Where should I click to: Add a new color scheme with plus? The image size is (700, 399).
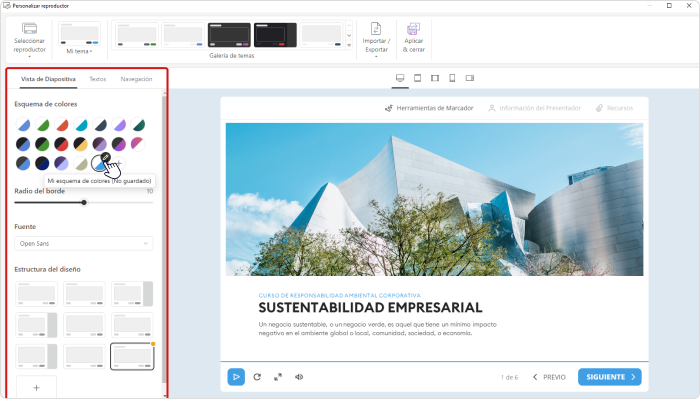[119, 163]
